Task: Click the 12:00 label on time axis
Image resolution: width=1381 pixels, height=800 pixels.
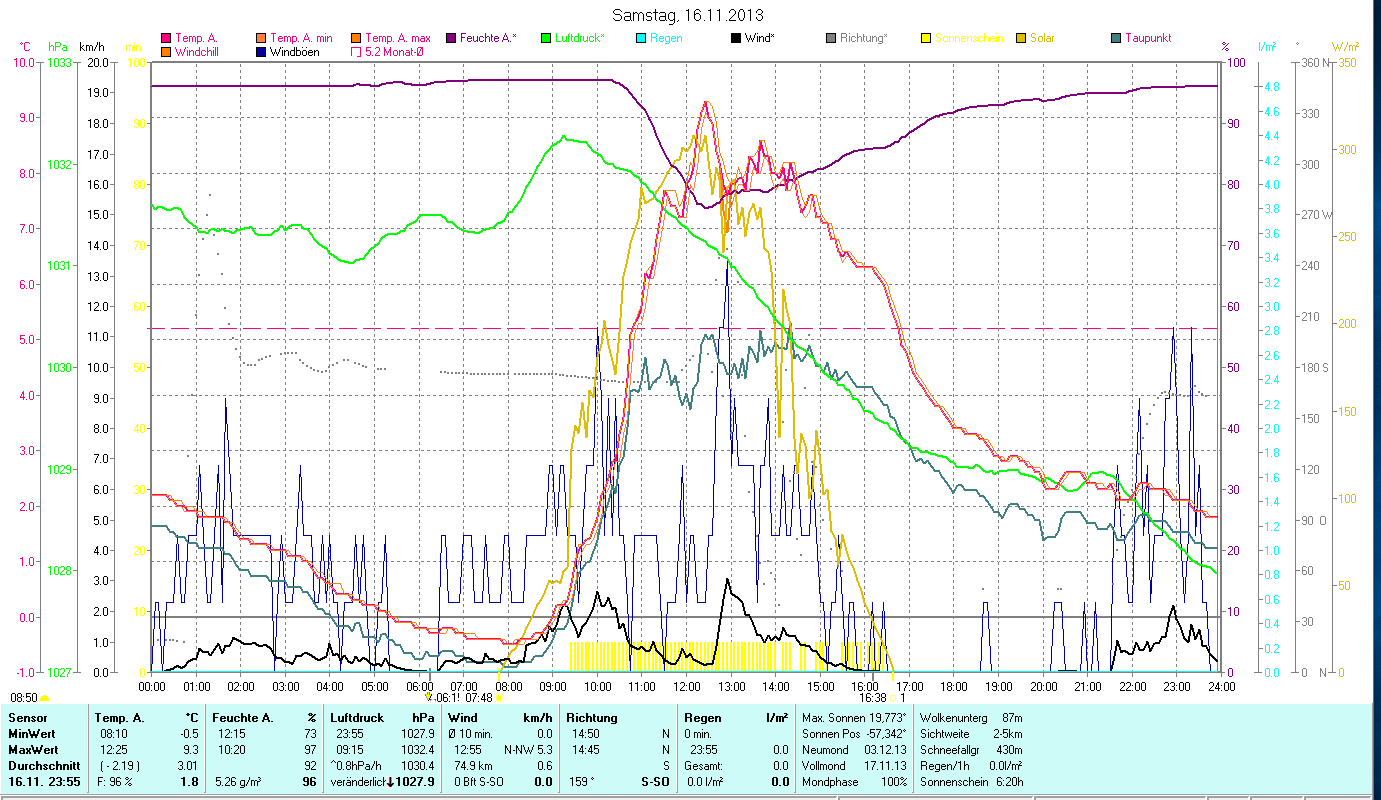Action: click(687, 686)
